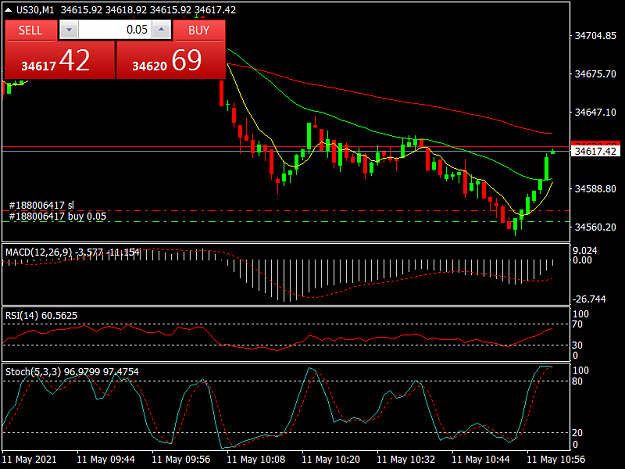Click the 34675.70 price scale label
The image size is (625, 469).
tap(595, 74)
